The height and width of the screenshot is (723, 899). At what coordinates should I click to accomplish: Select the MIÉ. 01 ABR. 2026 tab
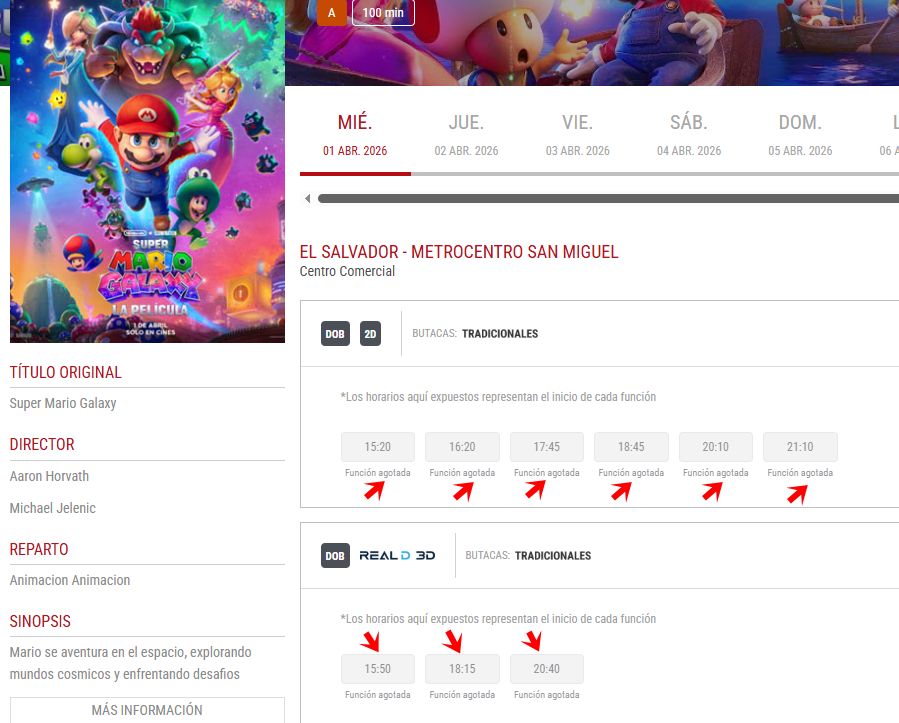(355, 135)
